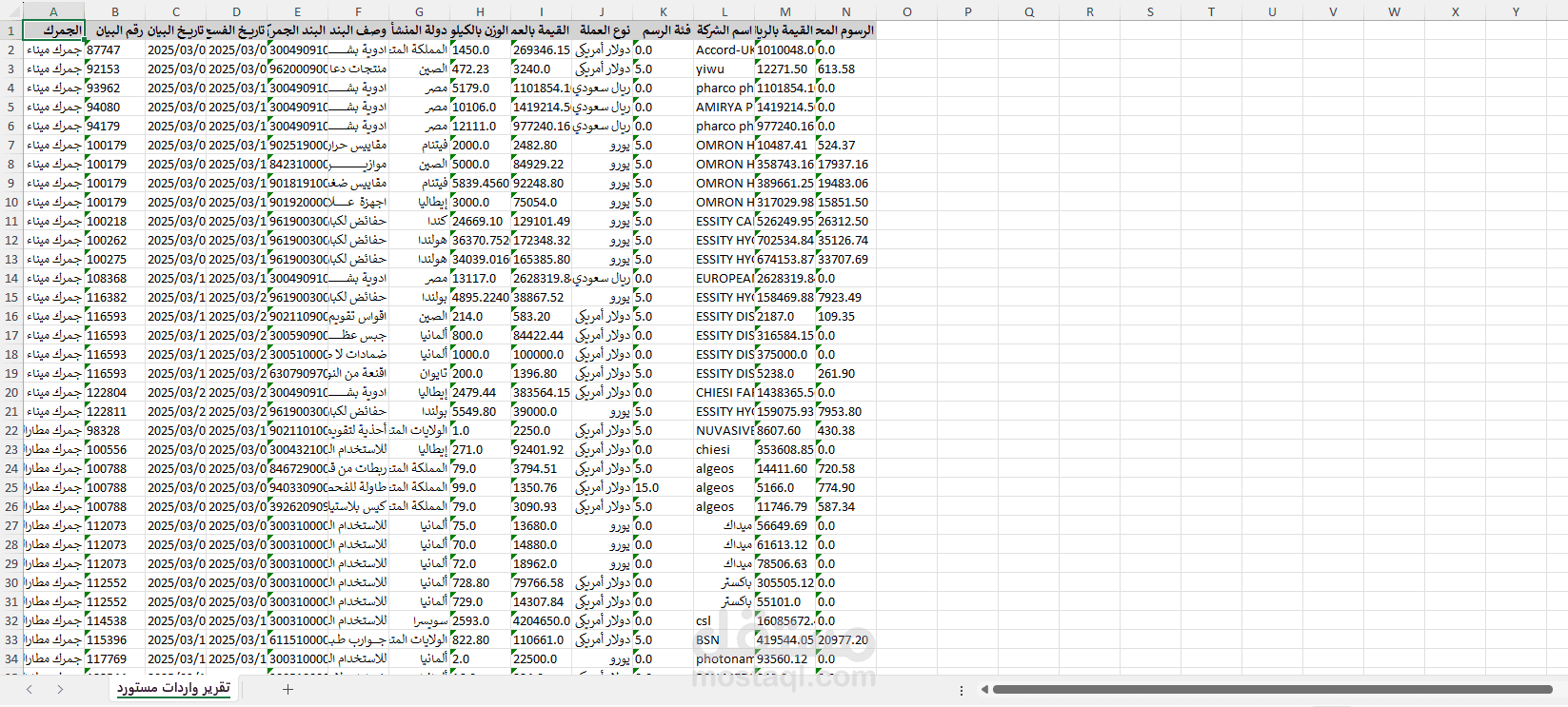The image size is (1568, 707).
Task: Select cell with declaration number 98328
Action: pyautogui.click(x=115, y=430)
